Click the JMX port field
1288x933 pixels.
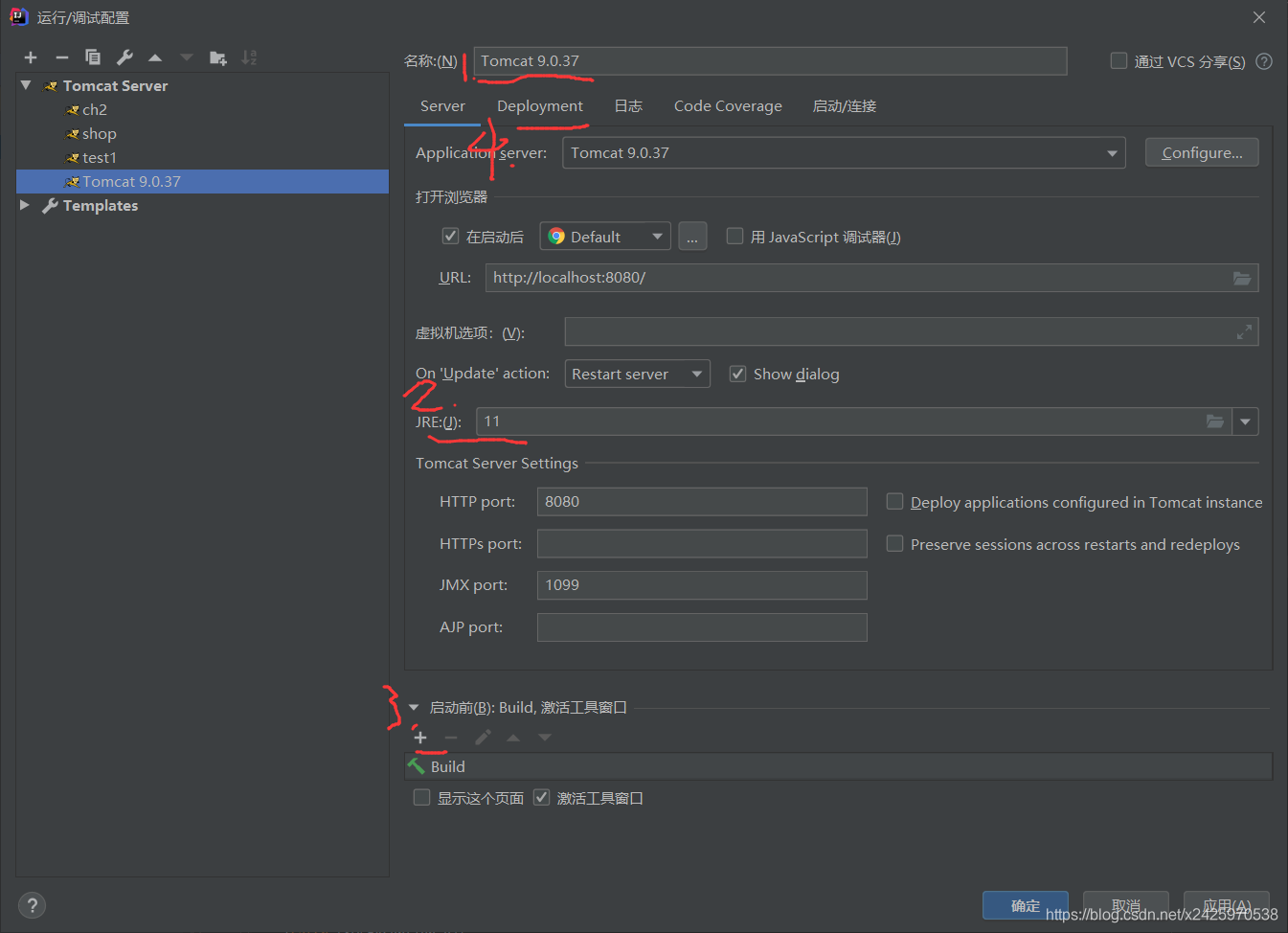702,585
